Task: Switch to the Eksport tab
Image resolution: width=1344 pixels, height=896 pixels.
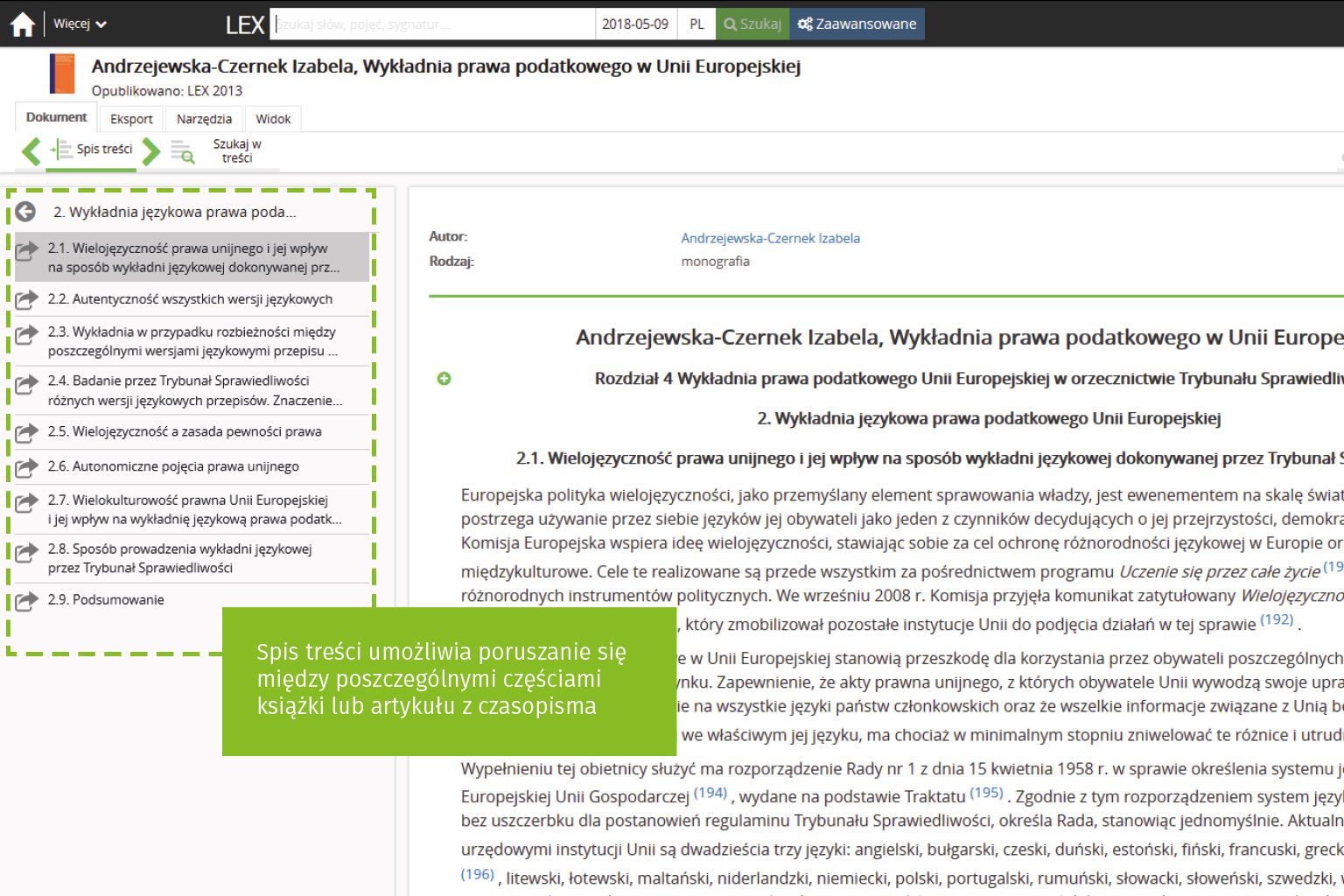Action: click(131, 119)
